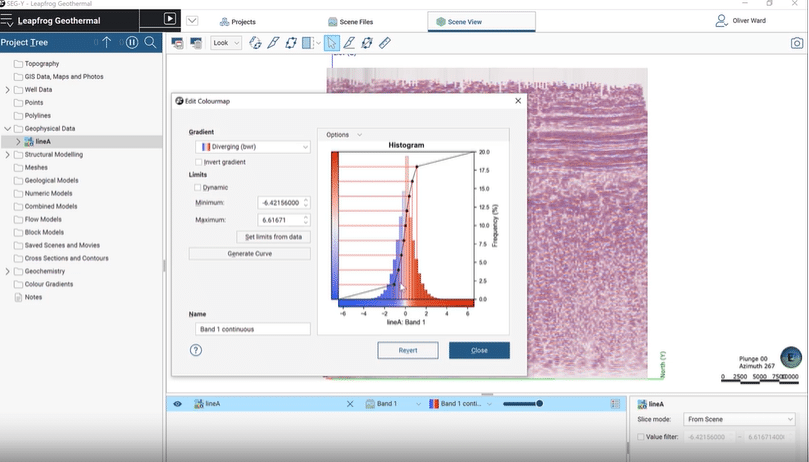Select the Meshes folder

point(30,167)
